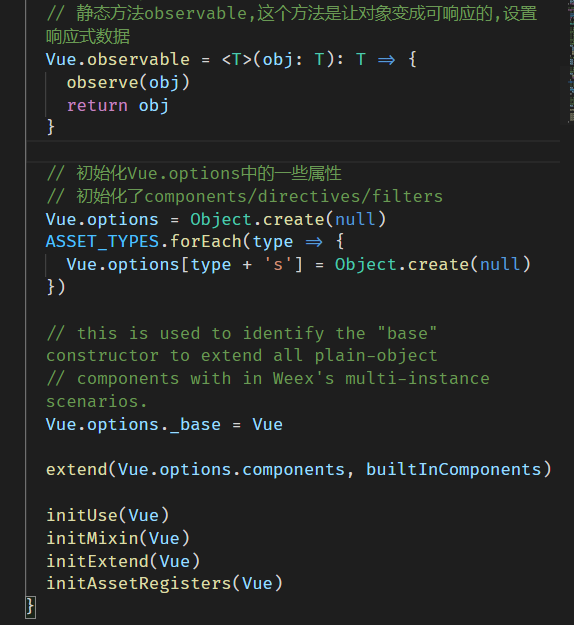This screenshot has width=574, height=625.
Task: Click the Vue.options._base = Vue line
Action: (164, 425)
